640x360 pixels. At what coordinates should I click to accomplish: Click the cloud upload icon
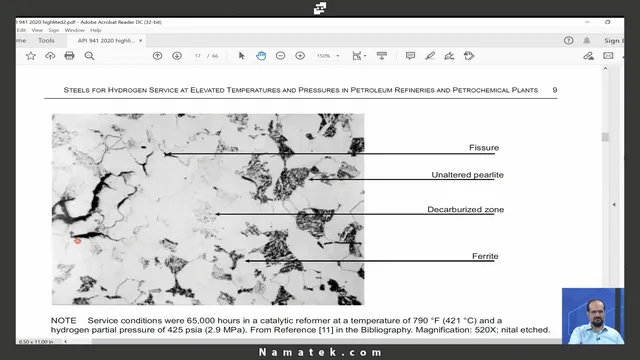(x=50, y=56)
